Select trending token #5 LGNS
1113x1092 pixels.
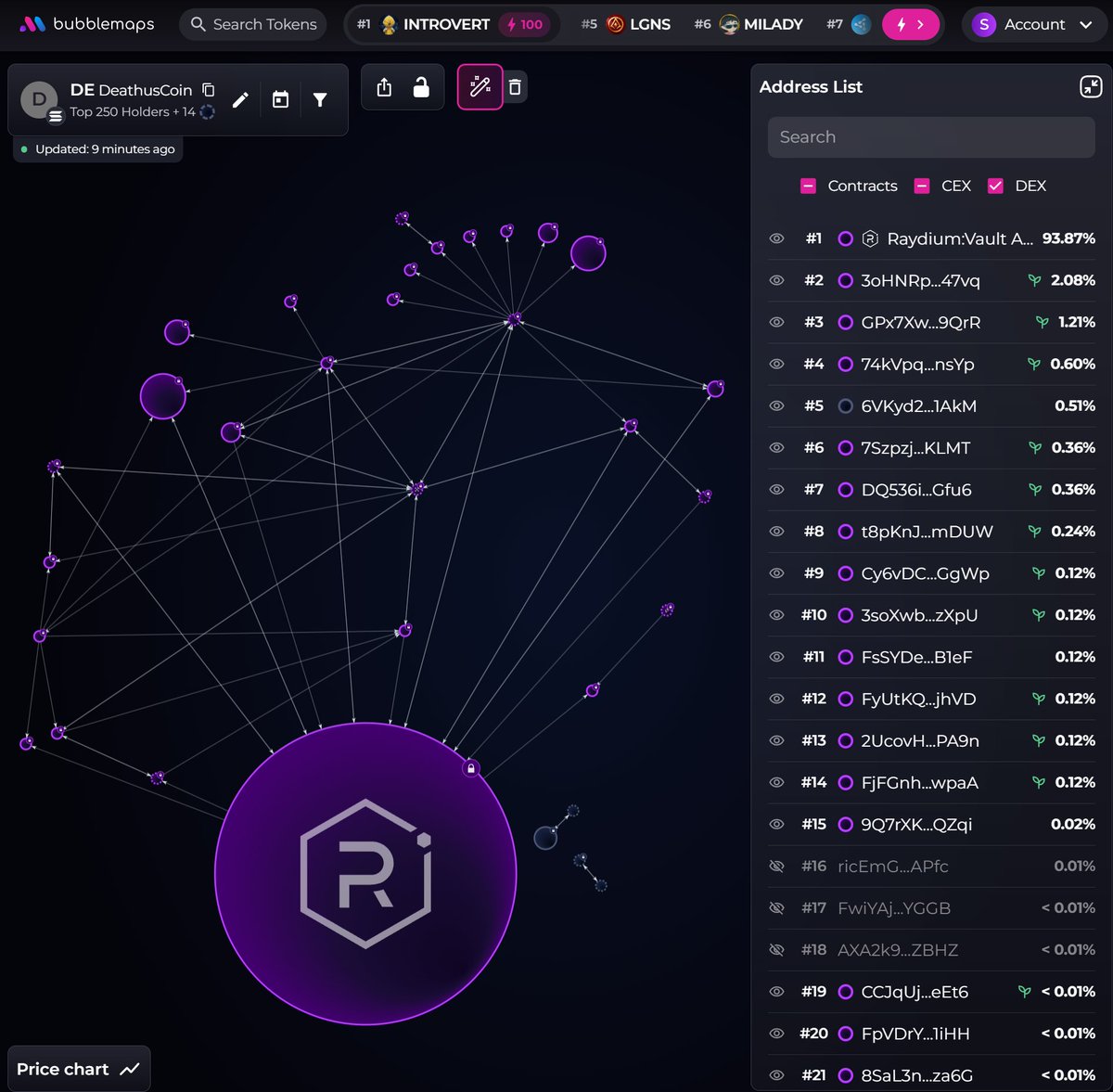626,24
